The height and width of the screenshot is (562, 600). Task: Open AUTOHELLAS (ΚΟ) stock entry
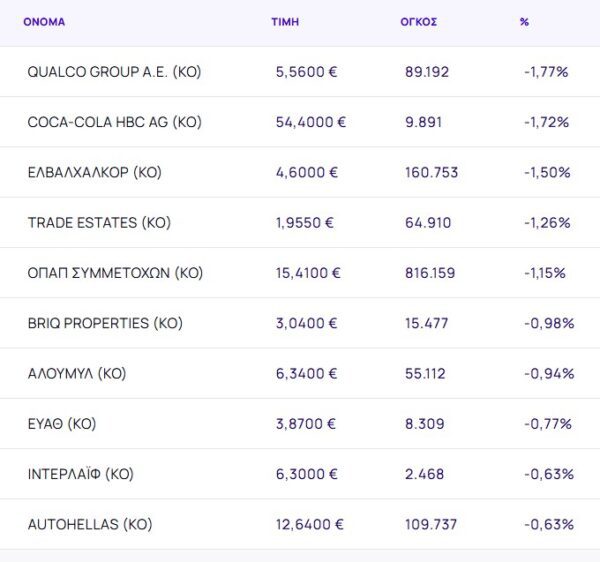click(x=90, y=524)
